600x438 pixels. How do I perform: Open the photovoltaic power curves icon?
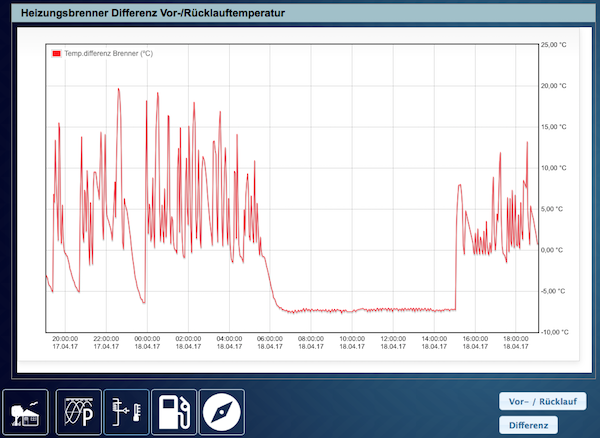click(79, 412)
